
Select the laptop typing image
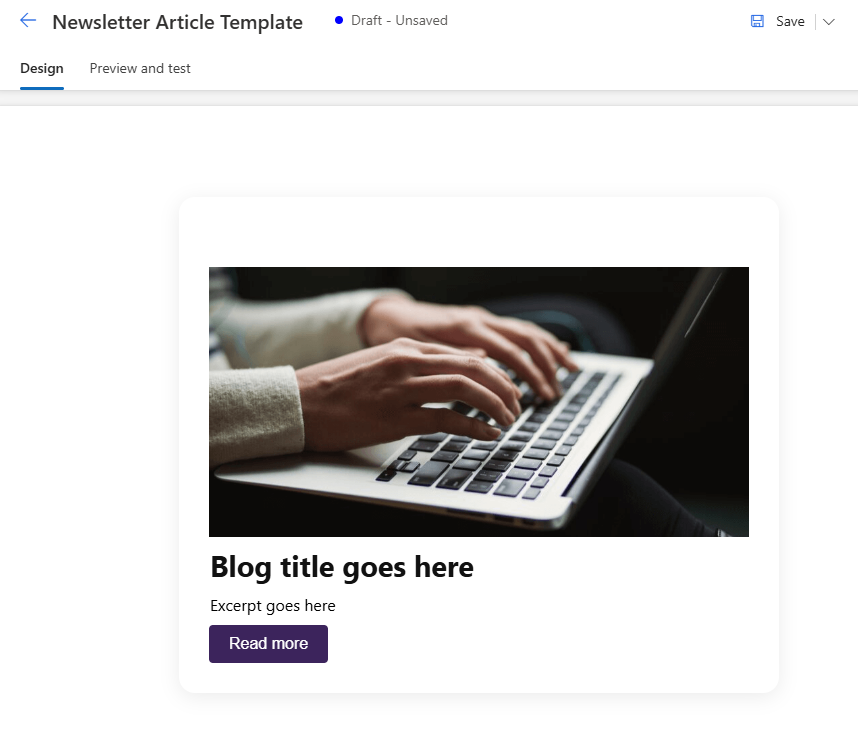pos(479,402)
